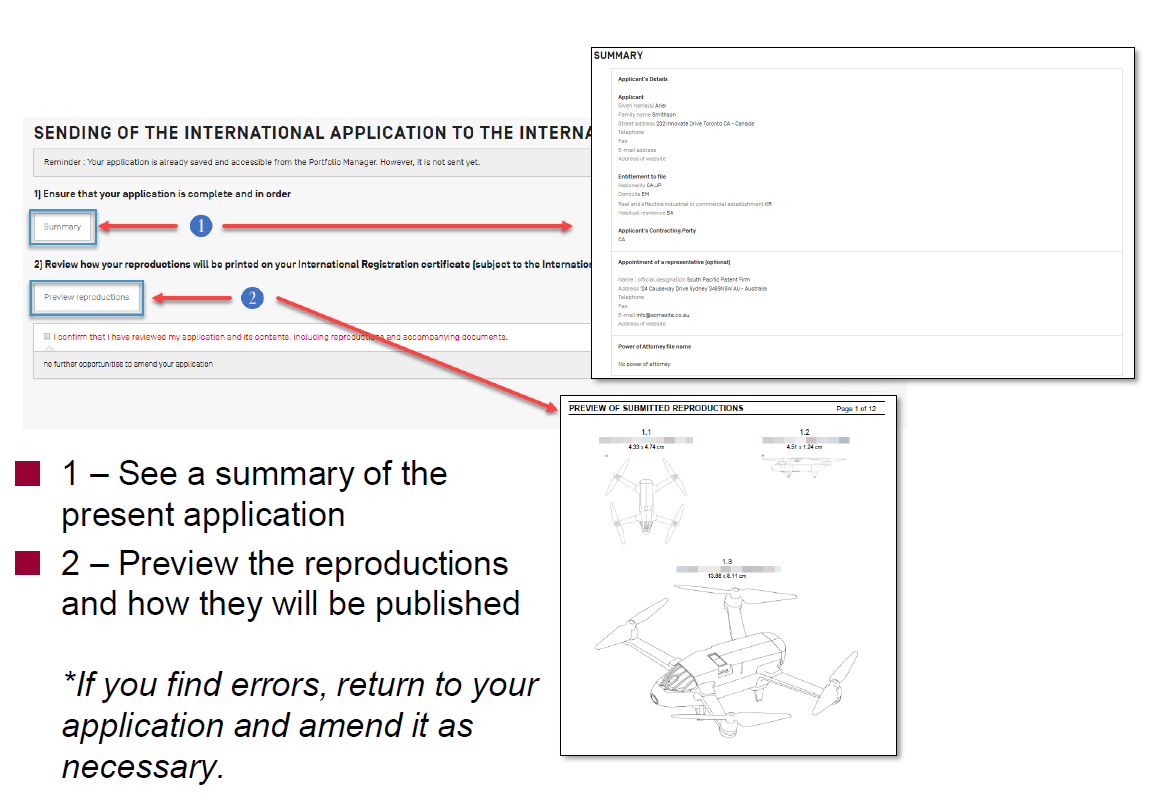Click the first maroon square bullet
Viewport: 1154px width, 804px height.
(x=27, y=473)
